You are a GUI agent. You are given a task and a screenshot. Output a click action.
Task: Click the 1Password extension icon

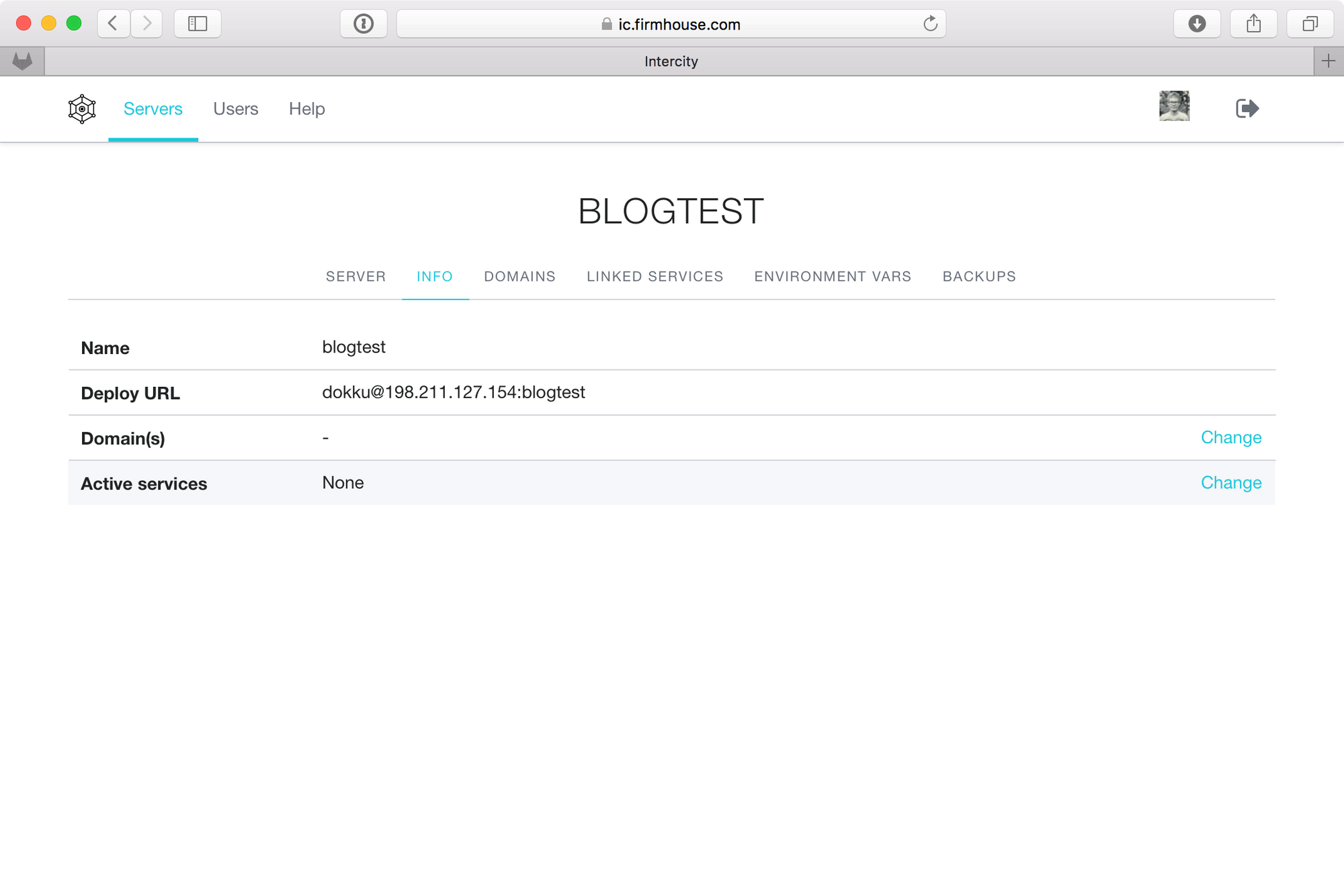(x=364, y=24)
